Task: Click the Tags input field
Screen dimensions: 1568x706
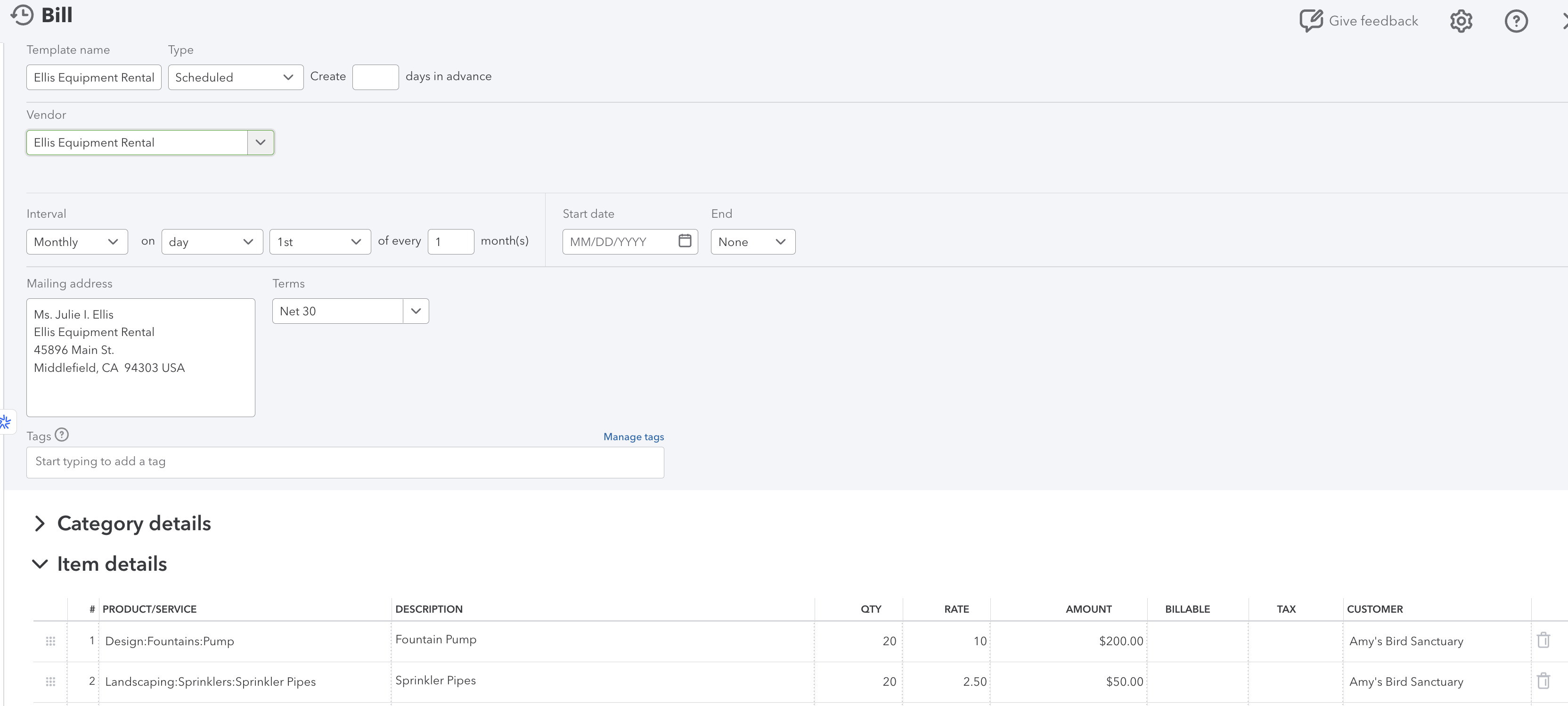Action: tap(344, 462)
